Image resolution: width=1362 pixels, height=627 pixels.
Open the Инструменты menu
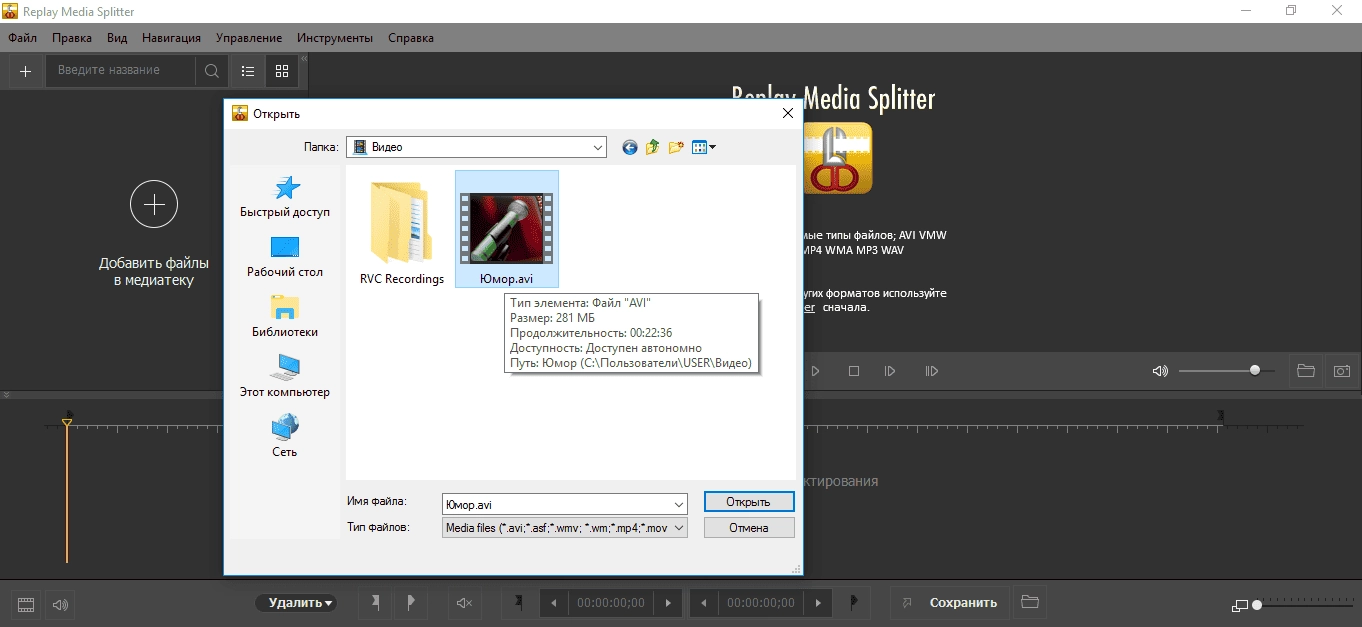(335, 38)
